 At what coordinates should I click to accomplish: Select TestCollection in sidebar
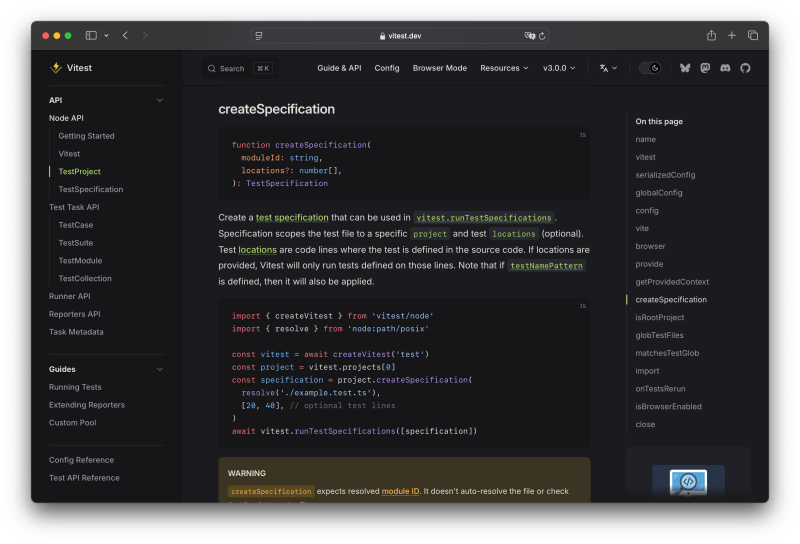pos(85,279)
